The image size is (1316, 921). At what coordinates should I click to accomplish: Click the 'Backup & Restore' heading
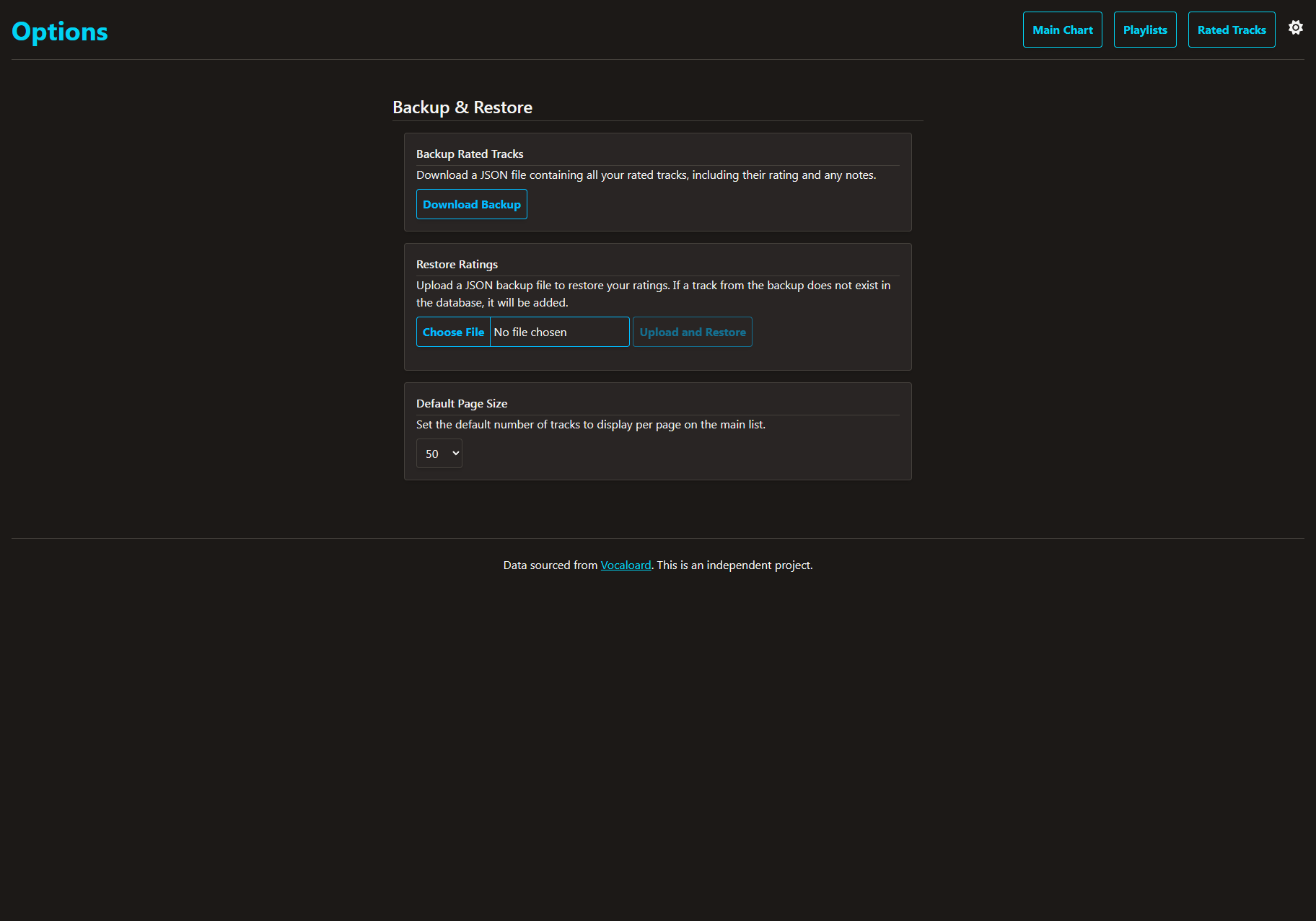(462, 107)
